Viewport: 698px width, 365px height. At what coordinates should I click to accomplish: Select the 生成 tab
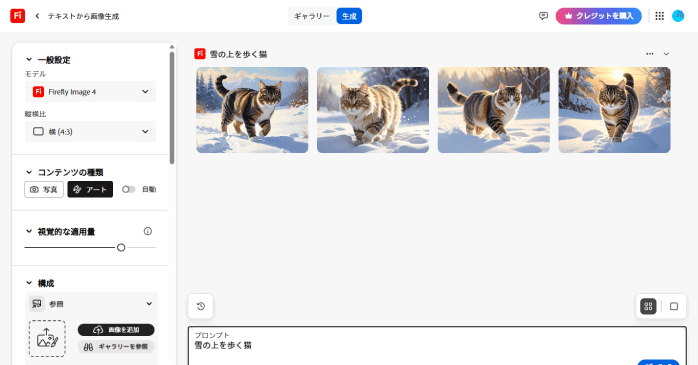[349, 16]
